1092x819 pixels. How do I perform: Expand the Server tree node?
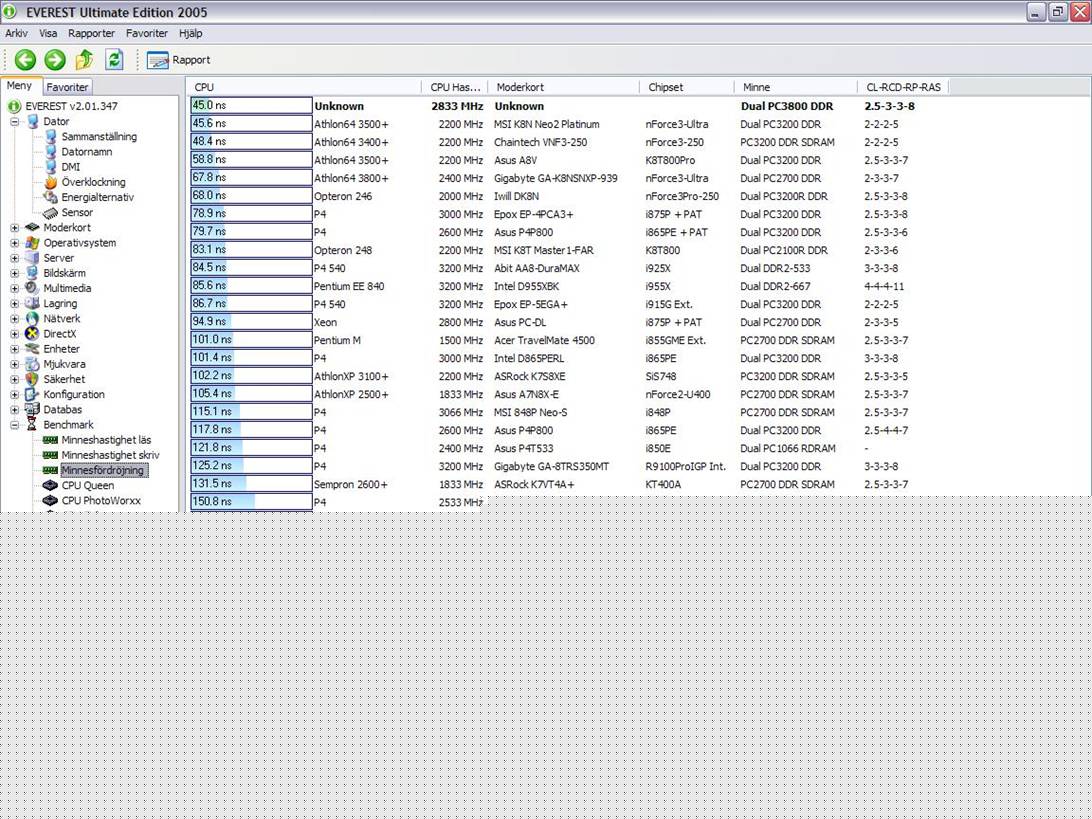pos(15,258)
